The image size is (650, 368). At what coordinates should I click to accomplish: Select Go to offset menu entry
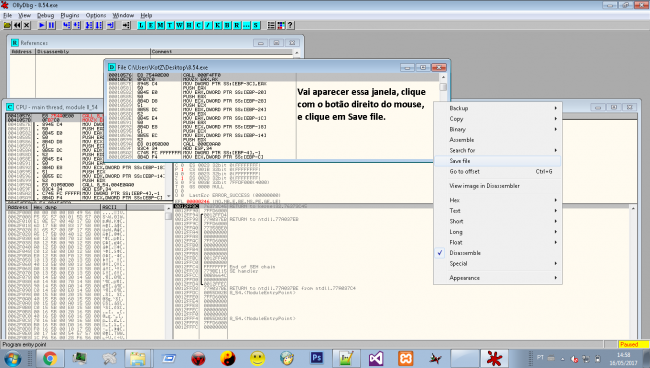coord(497,172)
